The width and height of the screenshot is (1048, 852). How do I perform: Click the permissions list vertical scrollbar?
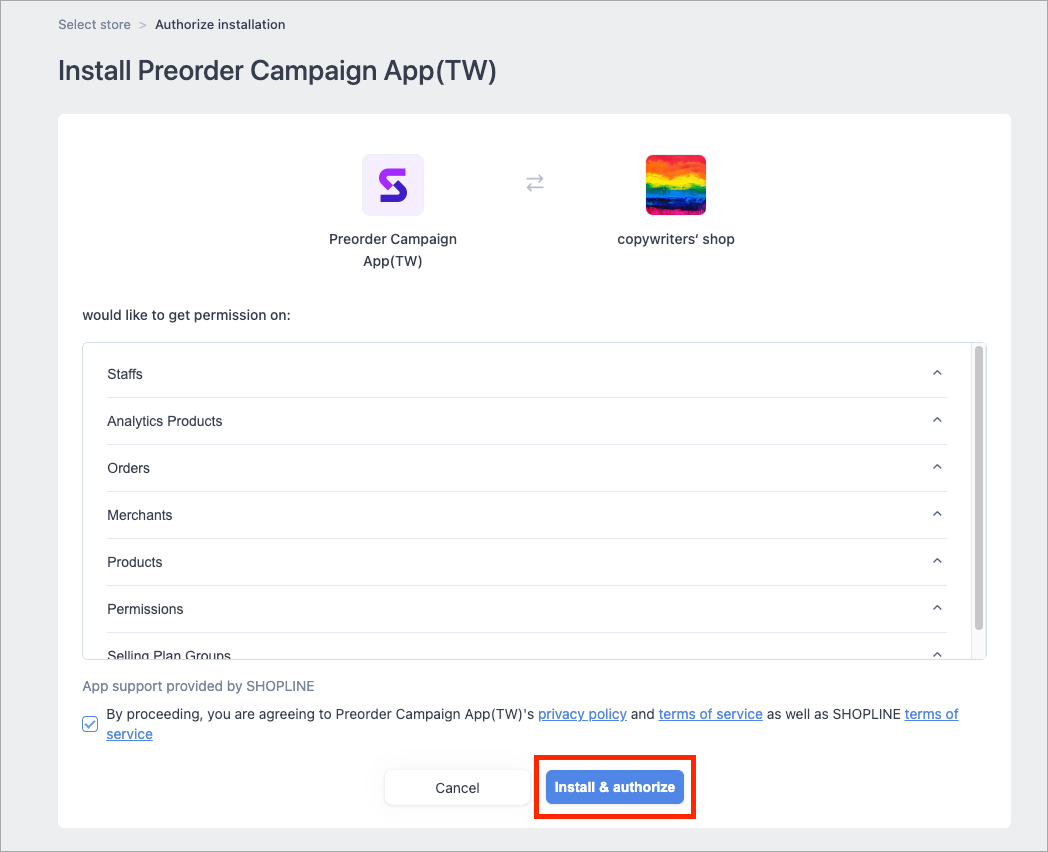pos(978,488)
